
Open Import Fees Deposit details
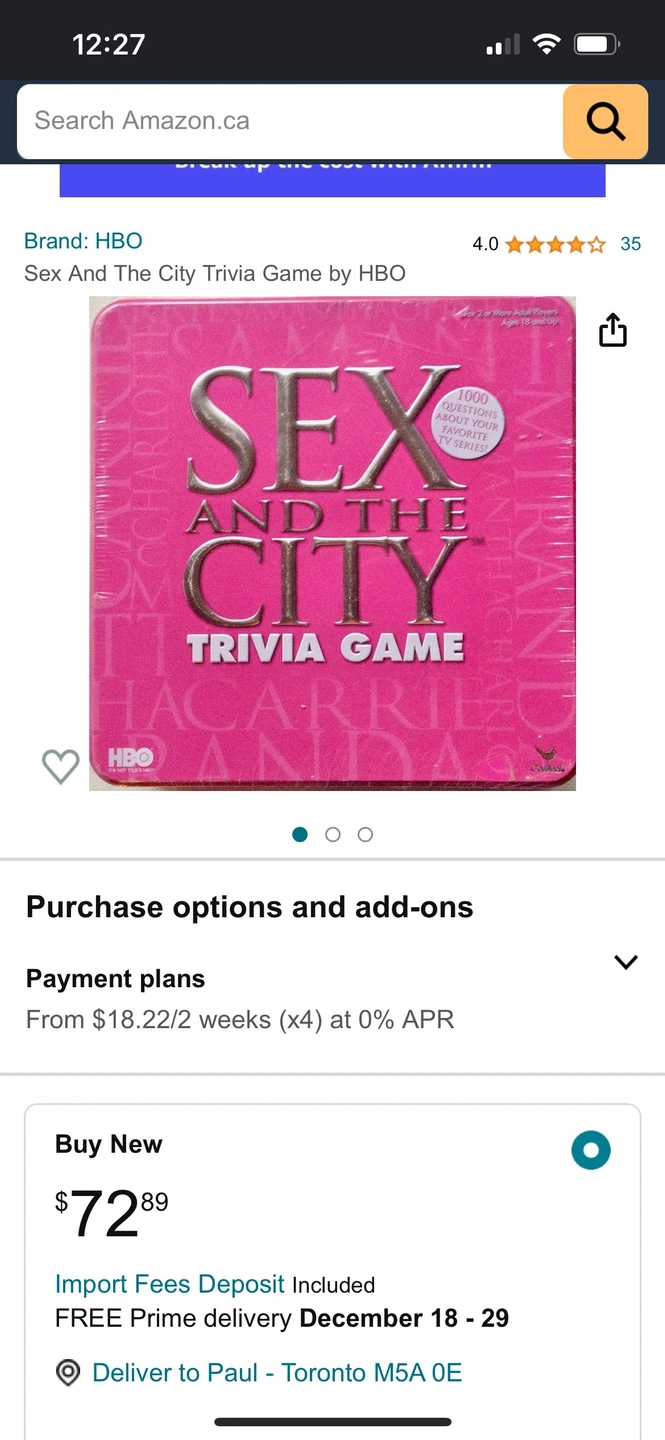coord(170,1284)
